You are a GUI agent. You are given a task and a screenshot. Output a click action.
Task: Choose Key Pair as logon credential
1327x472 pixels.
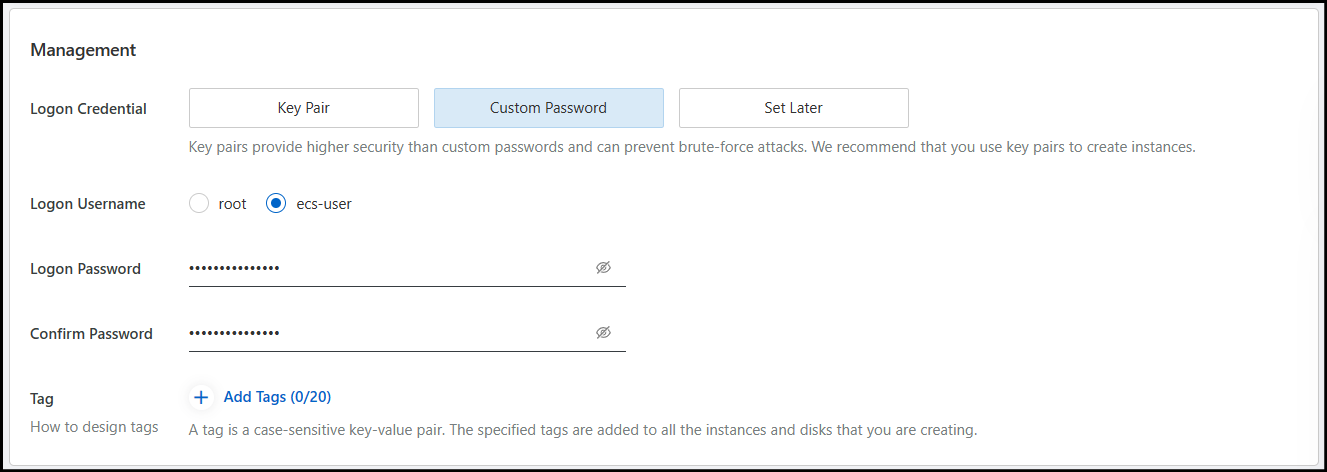[303, 108]
